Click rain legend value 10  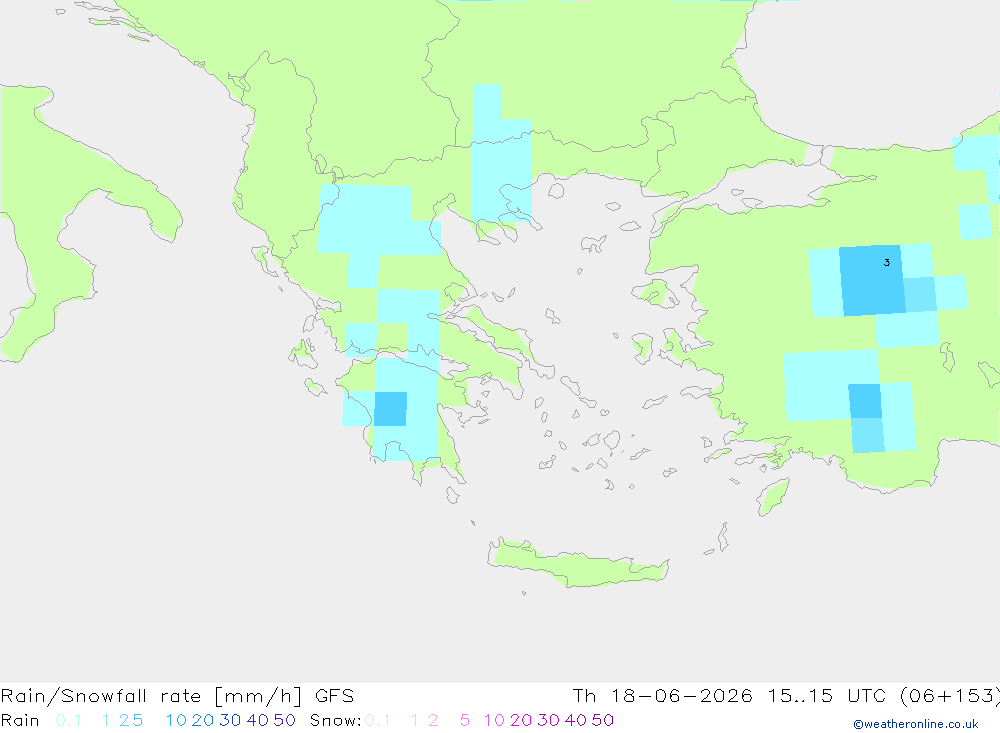tap(176, 720)
